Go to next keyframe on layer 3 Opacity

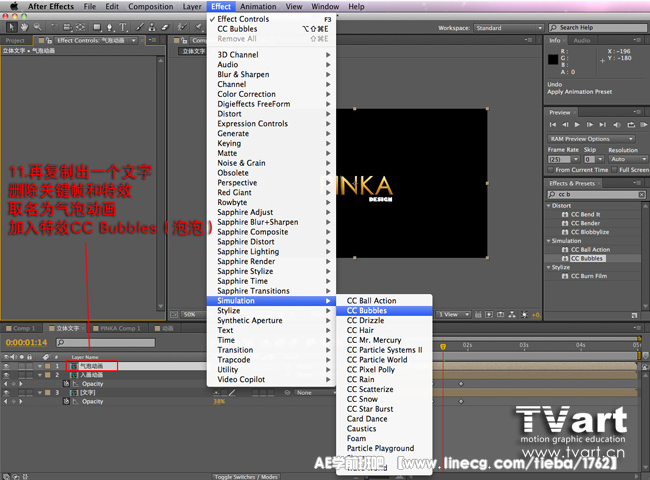point(20,401)
